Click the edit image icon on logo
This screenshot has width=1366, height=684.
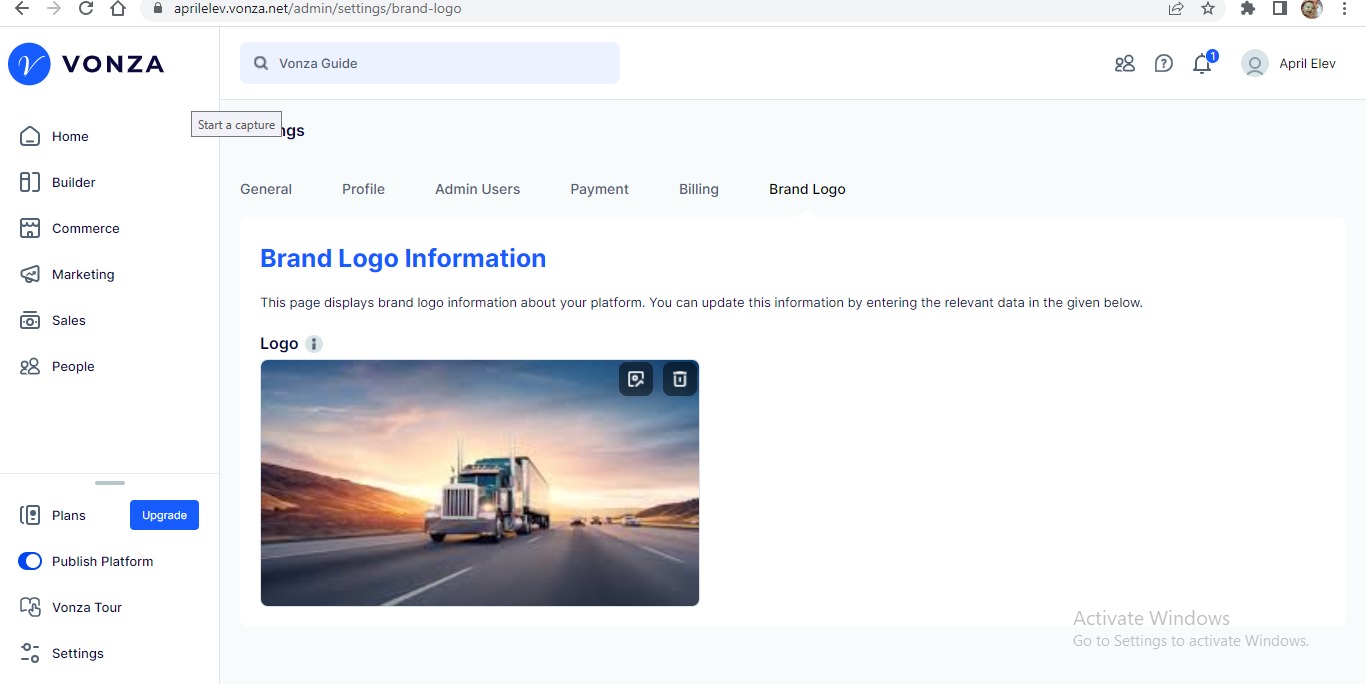point(636,379)
